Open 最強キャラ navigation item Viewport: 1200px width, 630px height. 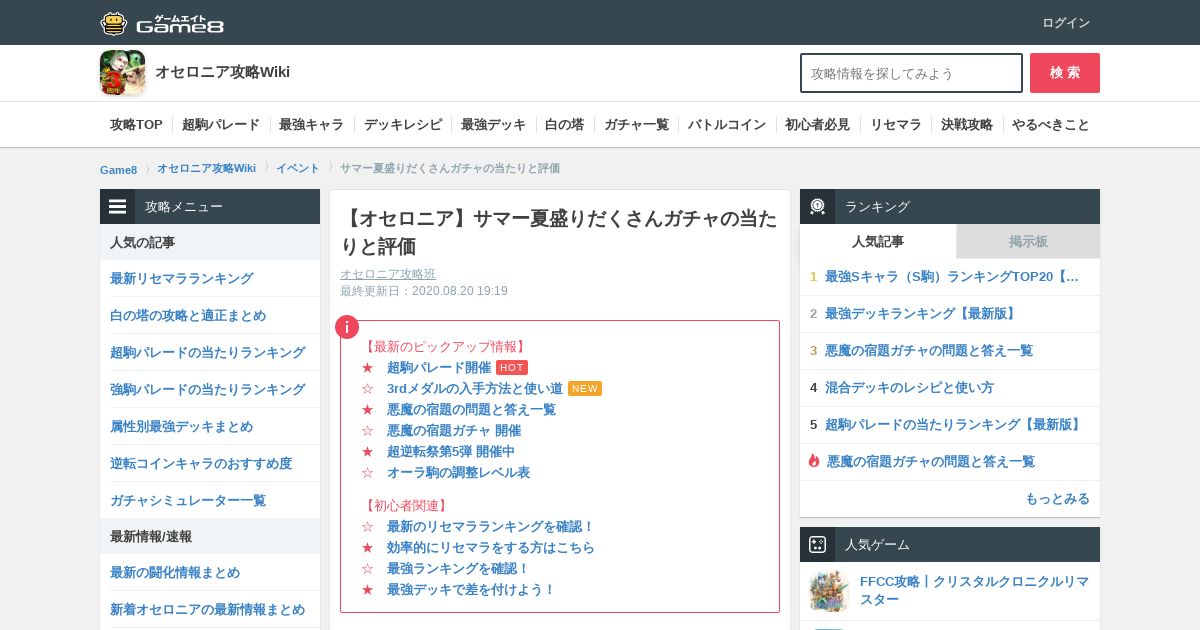click(311, 124)
